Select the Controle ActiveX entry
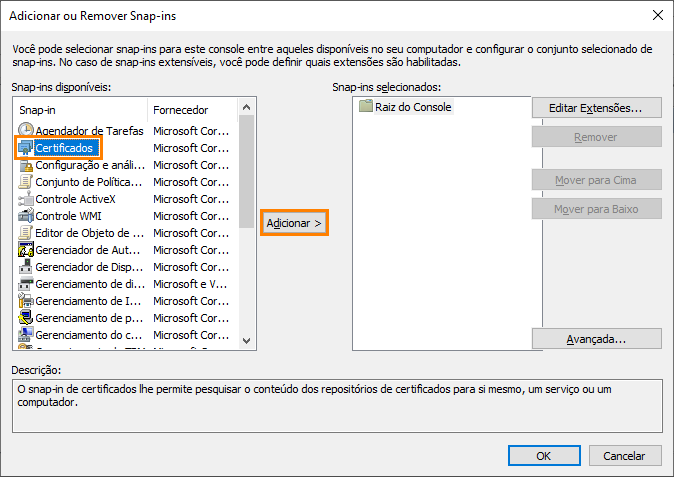674x477 pixels. click(x=75, y=199)
